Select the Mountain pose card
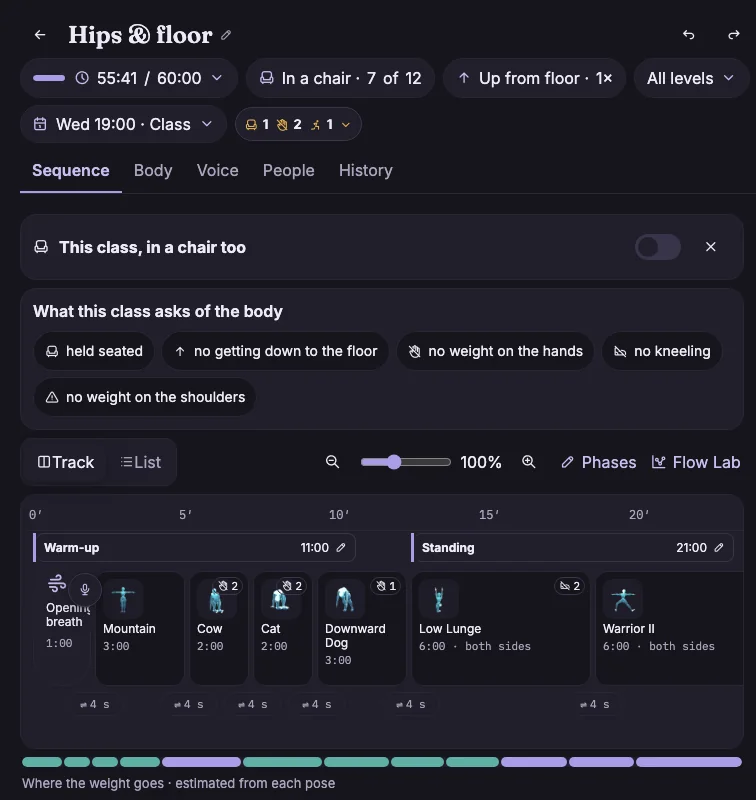Viewport: 756px width, 800px height. 140,629
